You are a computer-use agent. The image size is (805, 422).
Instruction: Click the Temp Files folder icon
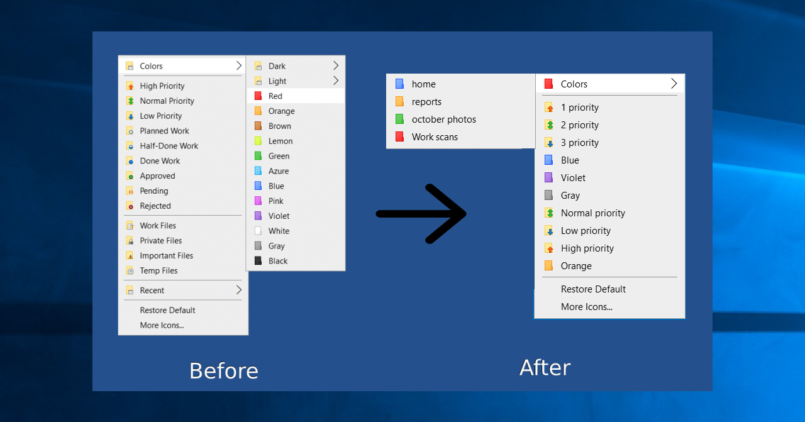coord(130,271)
